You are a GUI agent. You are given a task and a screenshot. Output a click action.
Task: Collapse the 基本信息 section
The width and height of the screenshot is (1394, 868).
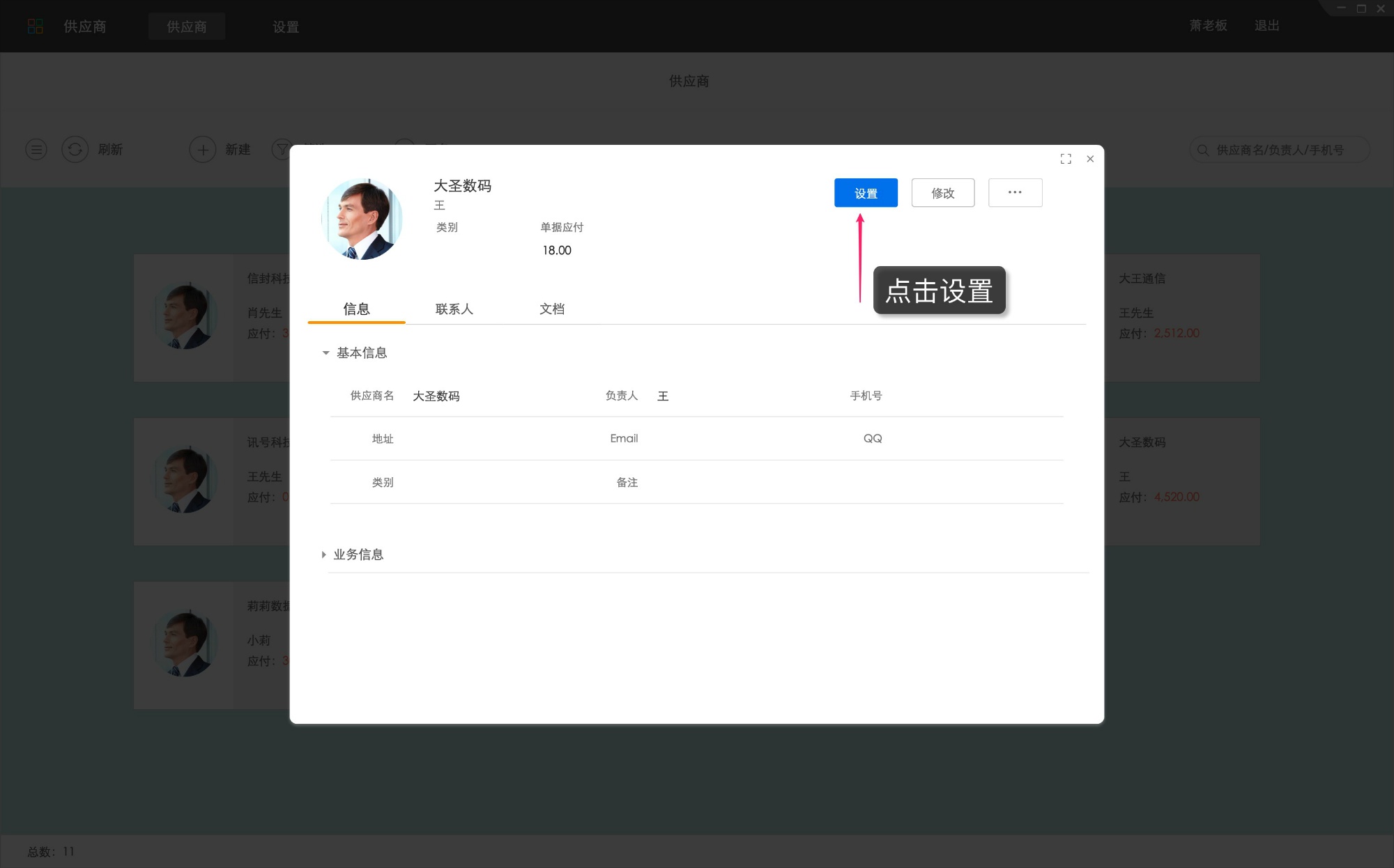point(325,353)
